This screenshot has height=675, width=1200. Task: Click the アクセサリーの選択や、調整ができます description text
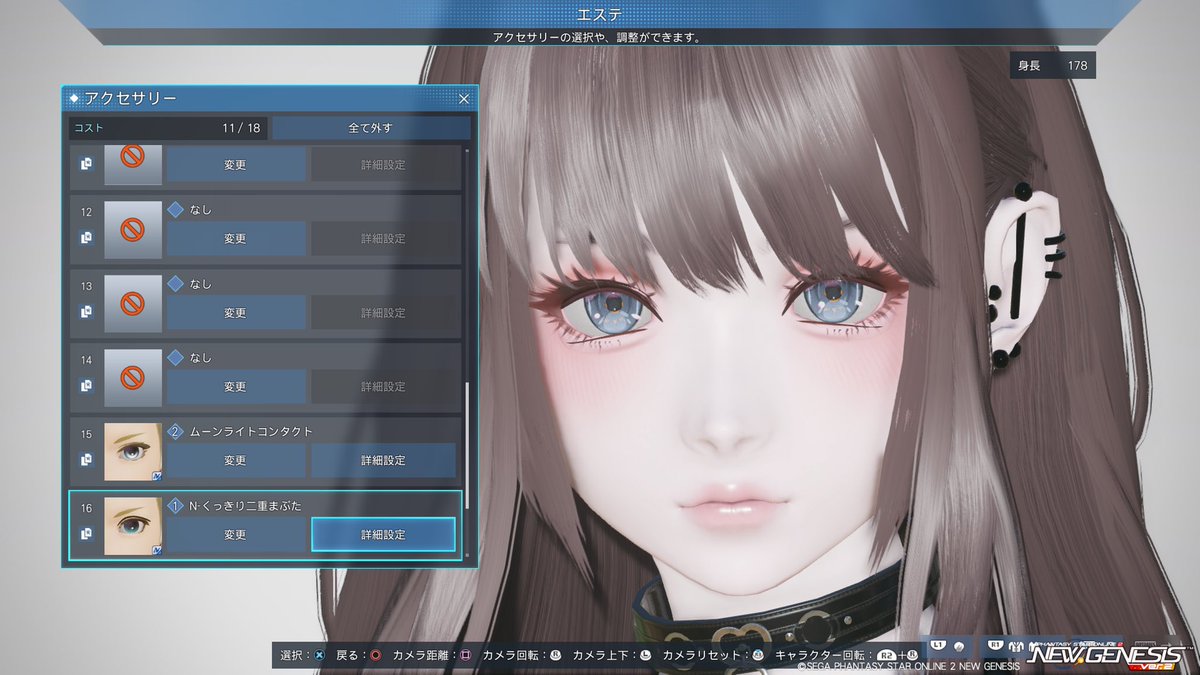(596, 37)
